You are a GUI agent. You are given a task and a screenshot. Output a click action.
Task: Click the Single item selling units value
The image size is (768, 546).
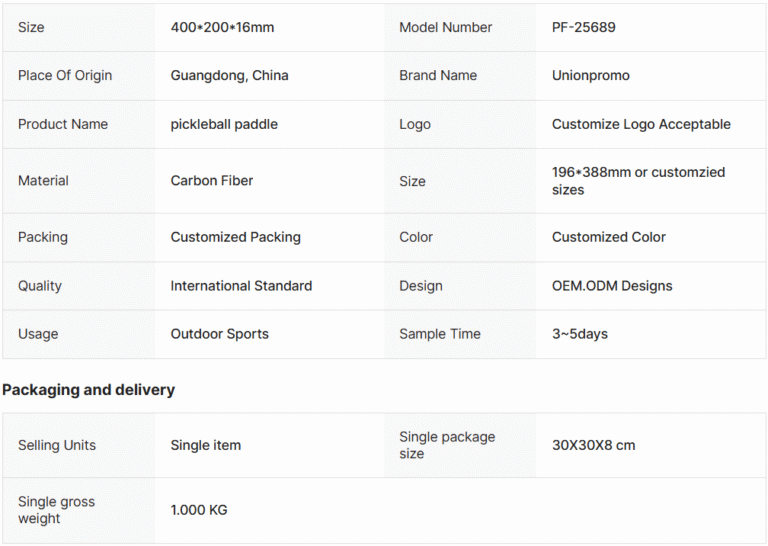point(206,445)
